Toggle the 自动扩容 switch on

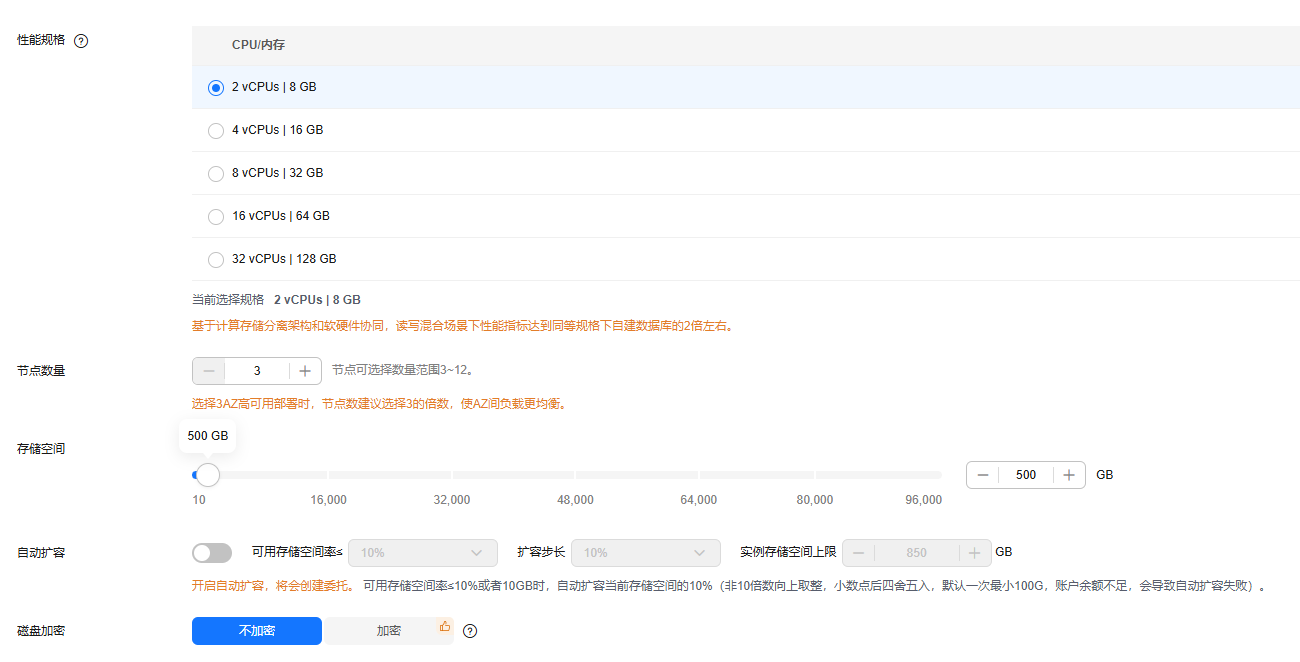click(211, 553)
